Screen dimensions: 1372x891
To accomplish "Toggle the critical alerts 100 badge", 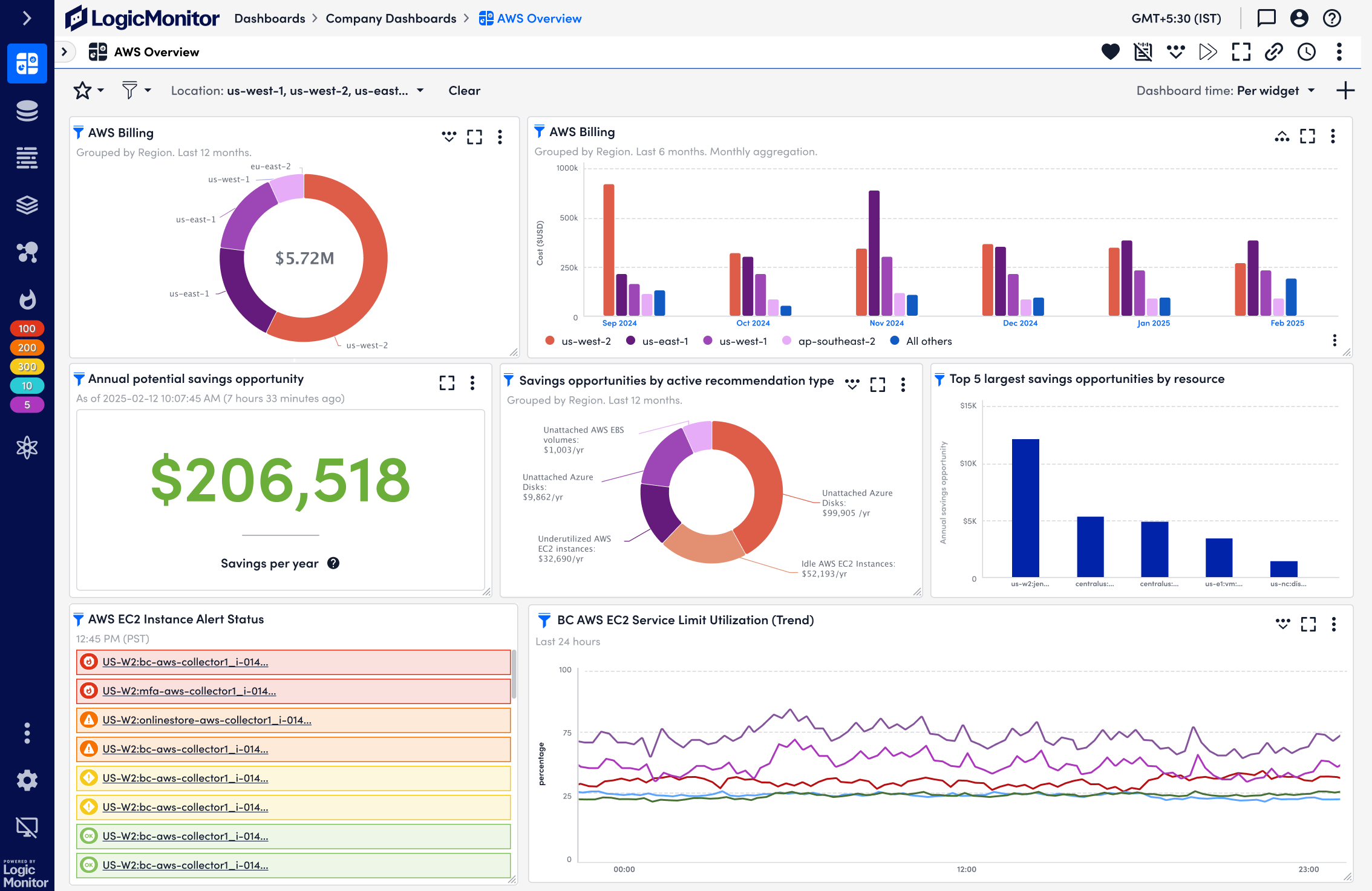I will click(27, 328).
